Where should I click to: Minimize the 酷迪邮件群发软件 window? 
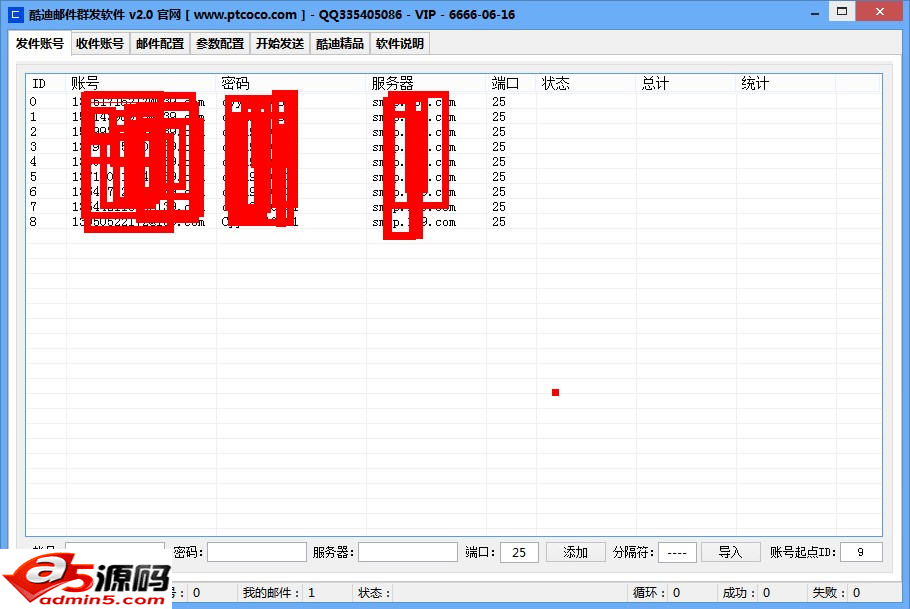(x=815, y=13)
